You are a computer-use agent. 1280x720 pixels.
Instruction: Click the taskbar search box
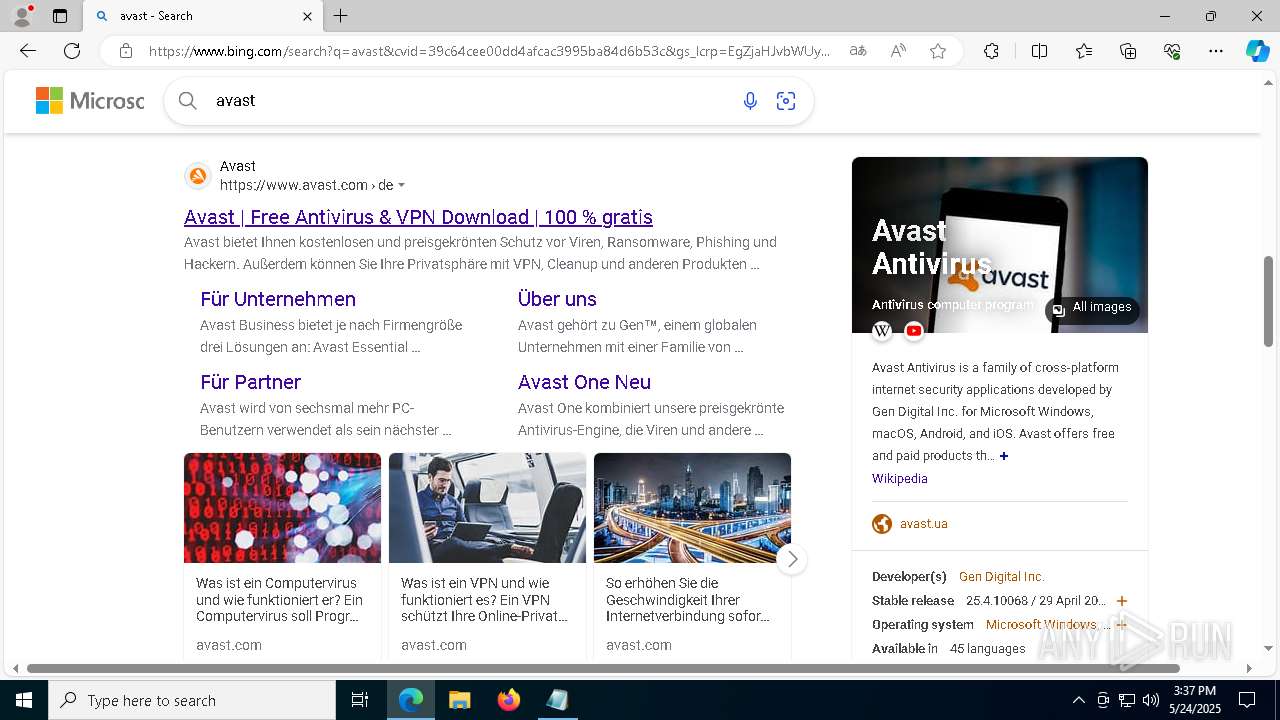(192, 700)
